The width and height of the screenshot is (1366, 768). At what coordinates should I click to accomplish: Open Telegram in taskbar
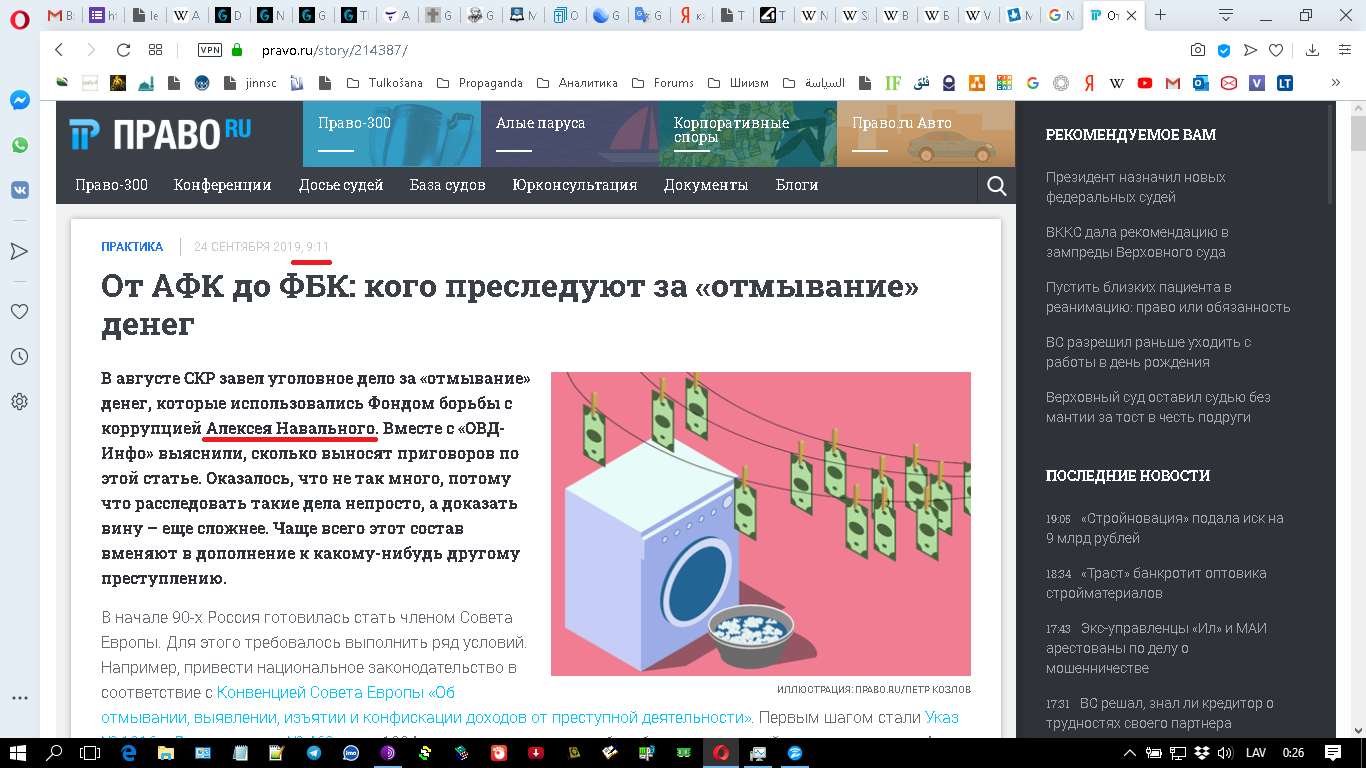coord(314,753)
